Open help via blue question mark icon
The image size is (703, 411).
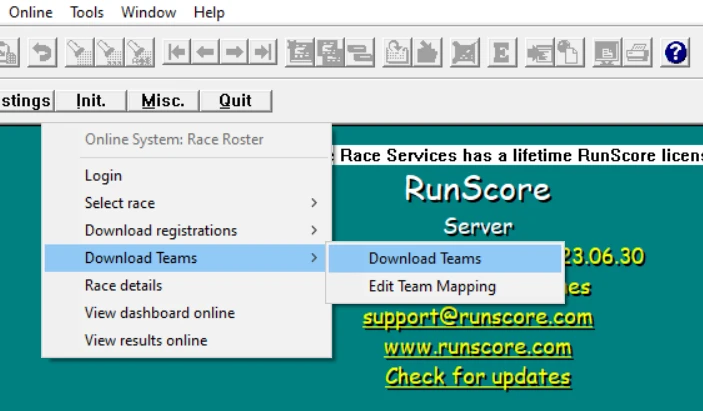click(x=675, y=53)
